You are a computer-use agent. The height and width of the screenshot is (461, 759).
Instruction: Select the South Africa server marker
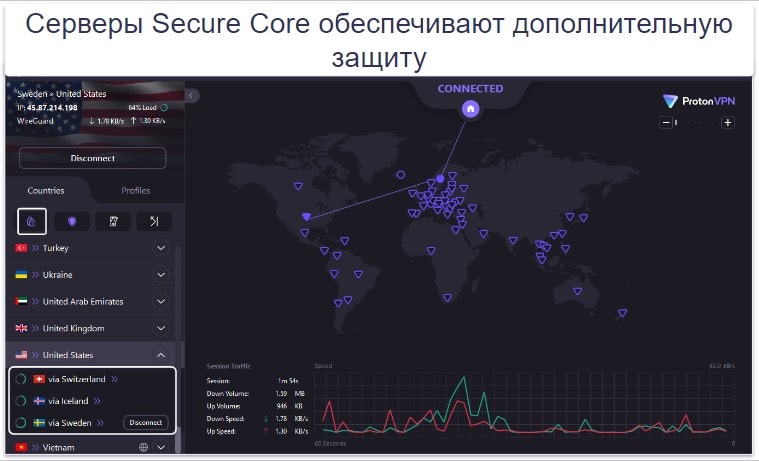[448, 298]
